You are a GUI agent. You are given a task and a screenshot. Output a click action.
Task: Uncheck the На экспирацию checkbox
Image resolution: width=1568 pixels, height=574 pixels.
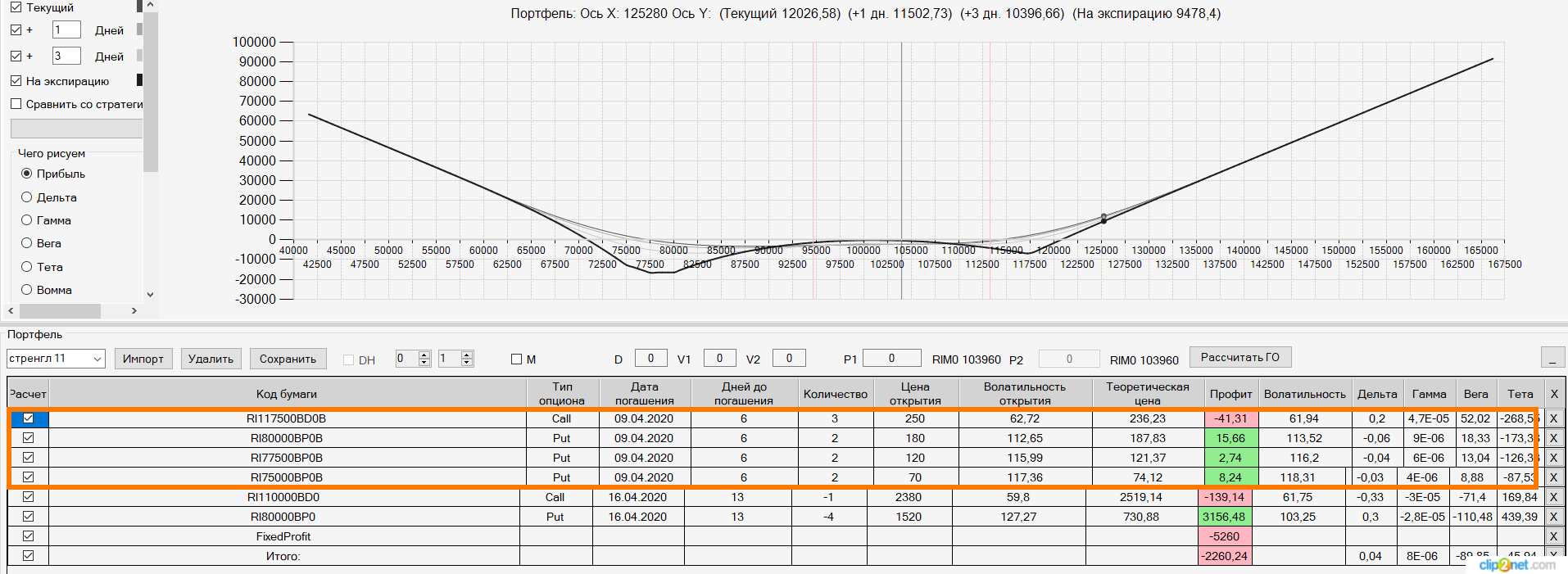pos(16,81)
